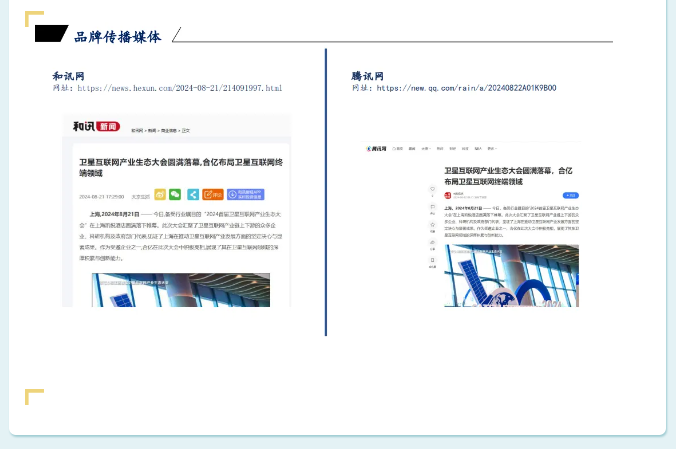Click the Hexun article timestamp 2024-08-21
The width and height of the screenshot is (677, 449).
click(102, 197)
